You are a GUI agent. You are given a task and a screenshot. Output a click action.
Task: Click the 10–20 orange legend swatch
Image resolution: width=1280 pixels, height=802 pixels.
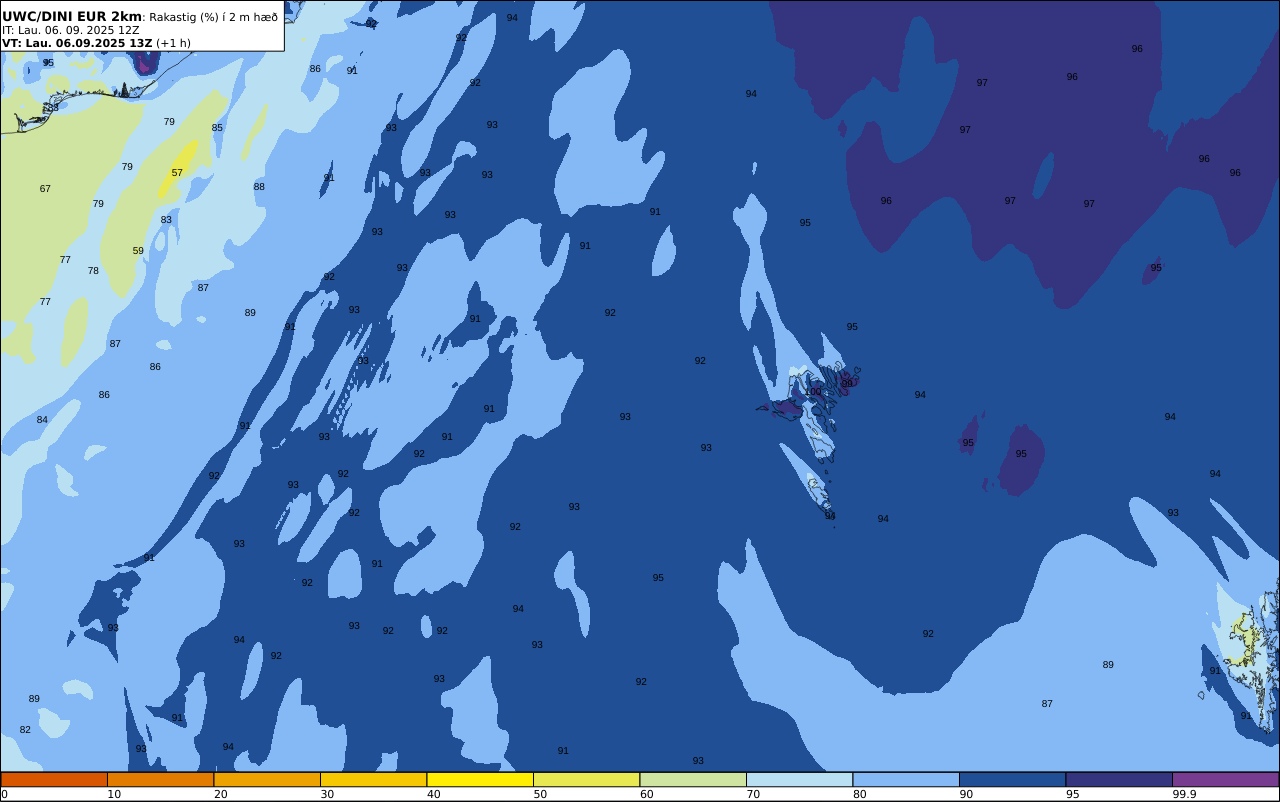pos(160,779)
